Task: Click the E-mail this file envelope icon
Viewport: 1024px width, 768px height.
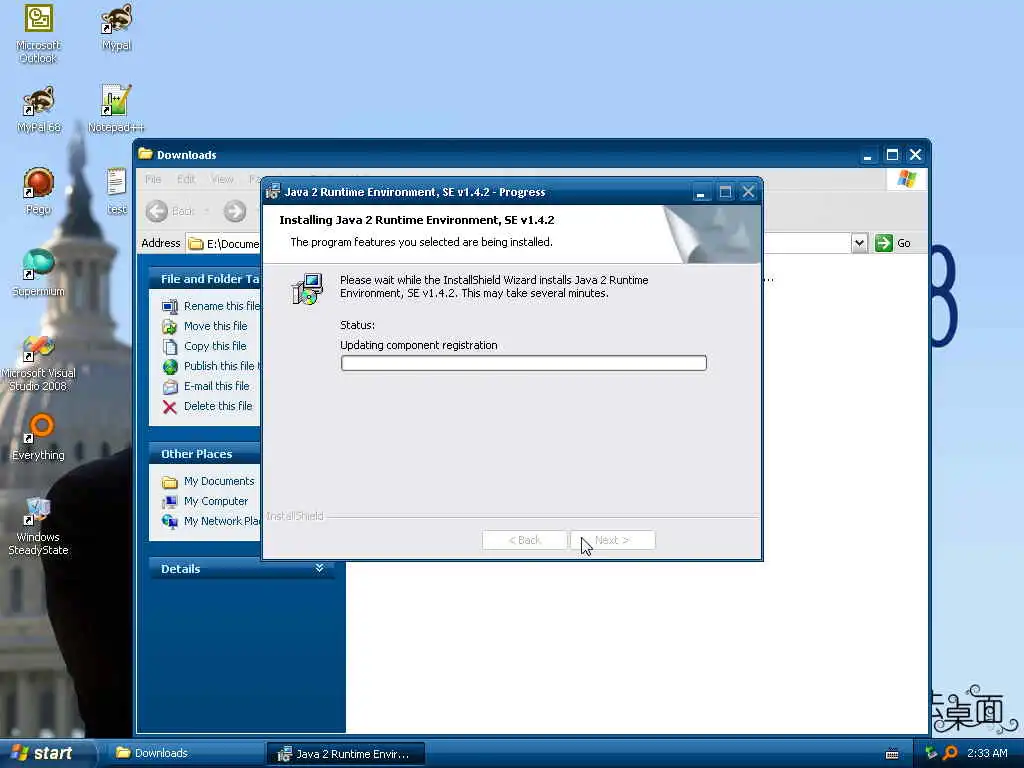Action: pyautogui.click(x=170, y=387)
